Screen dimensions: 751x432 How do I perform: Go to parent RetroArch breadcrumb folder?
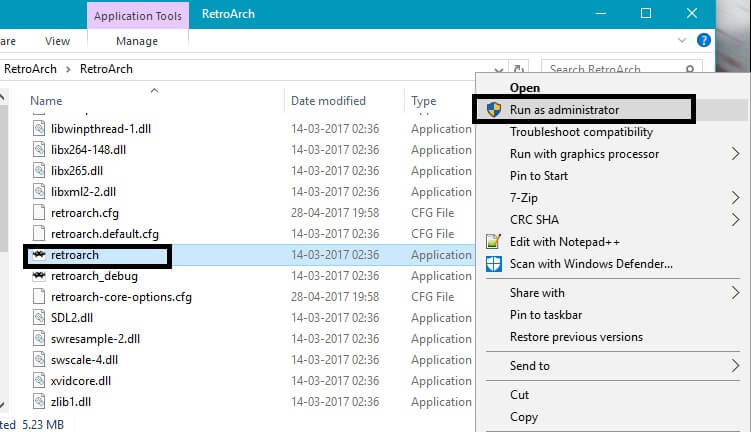pyautogui.click(x=30, y=69)
